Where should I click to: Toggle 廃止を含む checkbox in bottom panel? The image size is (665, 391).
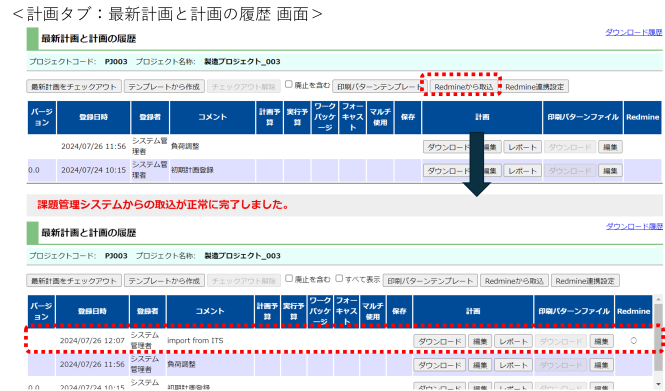point(289,279)
